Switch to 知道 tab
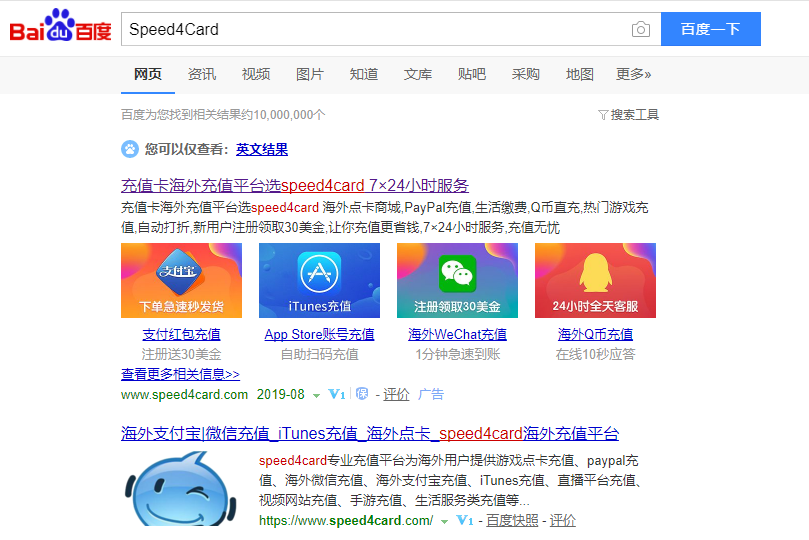This screenshot has height=540, width=809. pos(364,74)
